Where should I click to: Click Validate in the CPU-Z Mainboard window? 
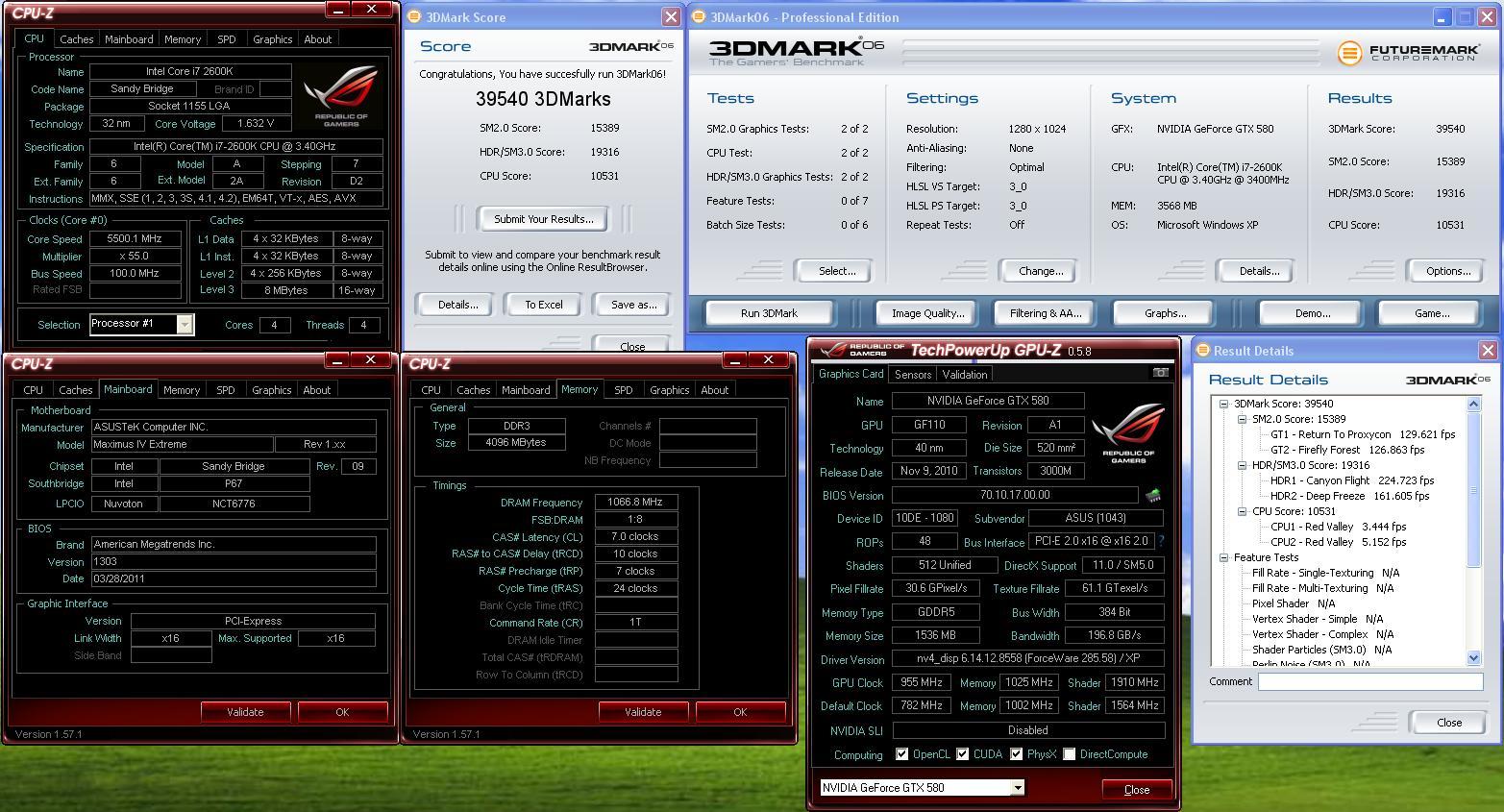[x=245, y=712]
